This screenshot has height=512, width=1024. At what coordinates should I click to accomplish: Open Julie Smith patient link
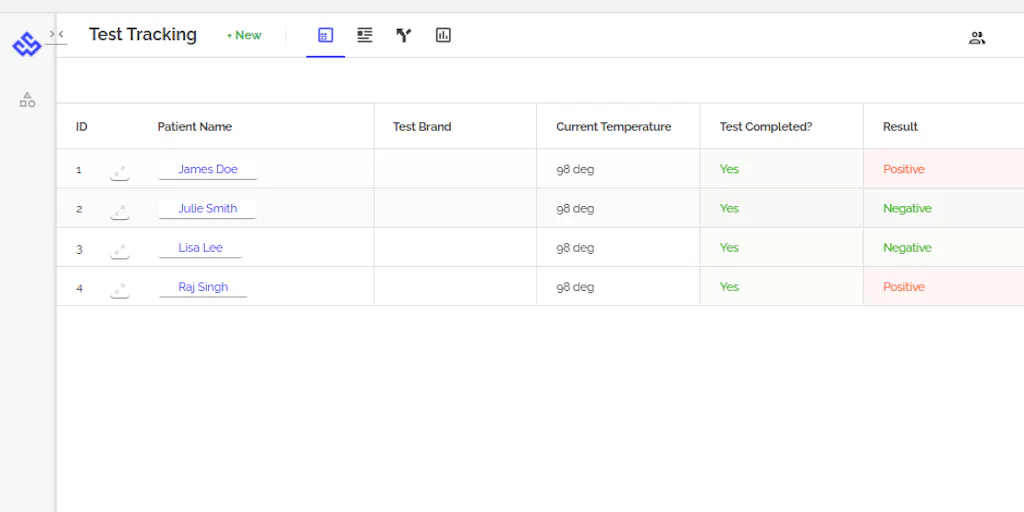point(208,208)
